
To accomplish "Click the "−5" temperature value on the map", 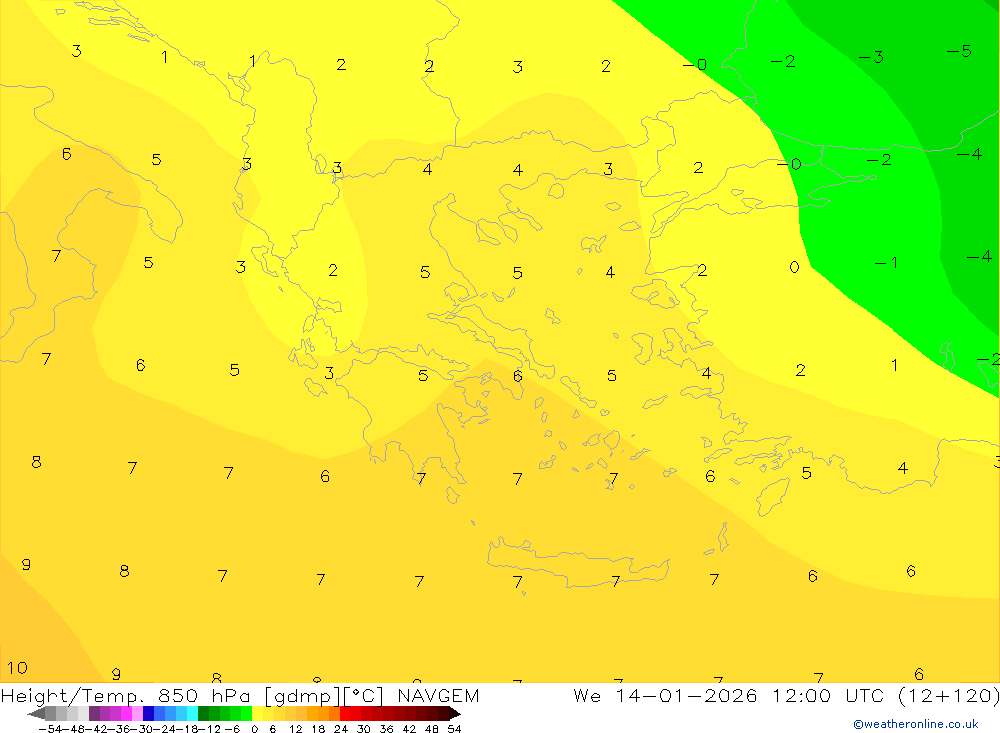I will (x=959, y=51).
